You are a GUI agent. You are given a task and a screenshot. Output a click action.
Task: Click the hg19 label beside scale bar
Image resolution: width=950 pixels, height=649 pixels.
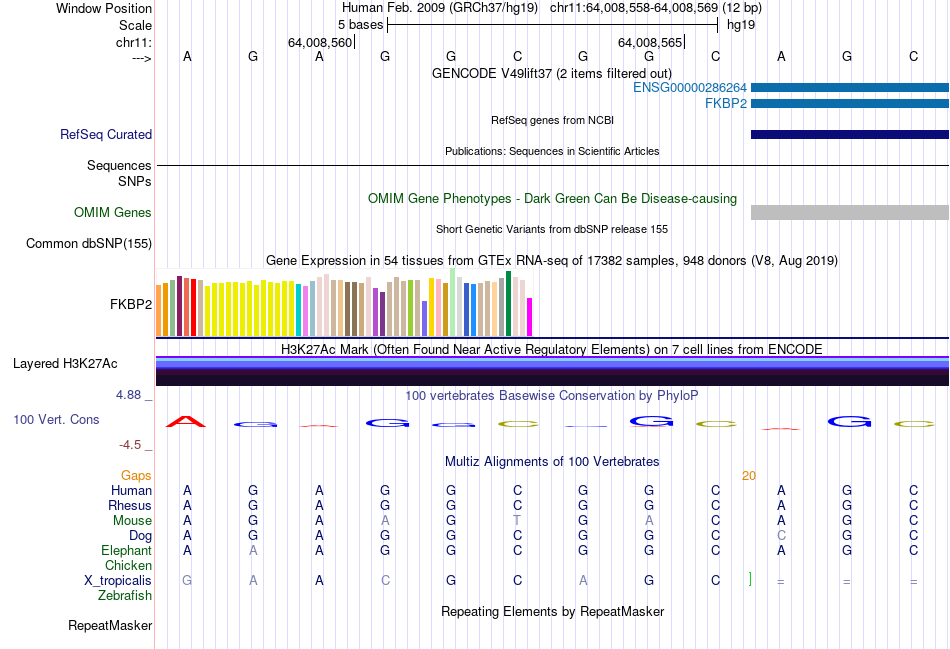(741, 25)
